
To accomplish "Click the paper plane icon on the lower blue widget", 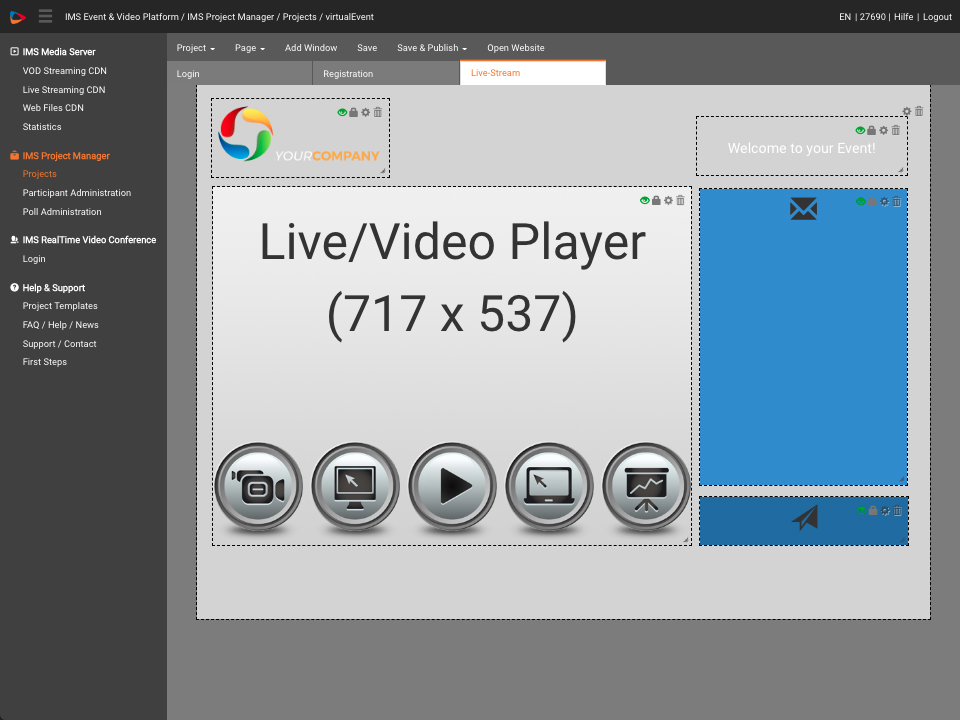I will pyautogui.click(x=803, y=519).
